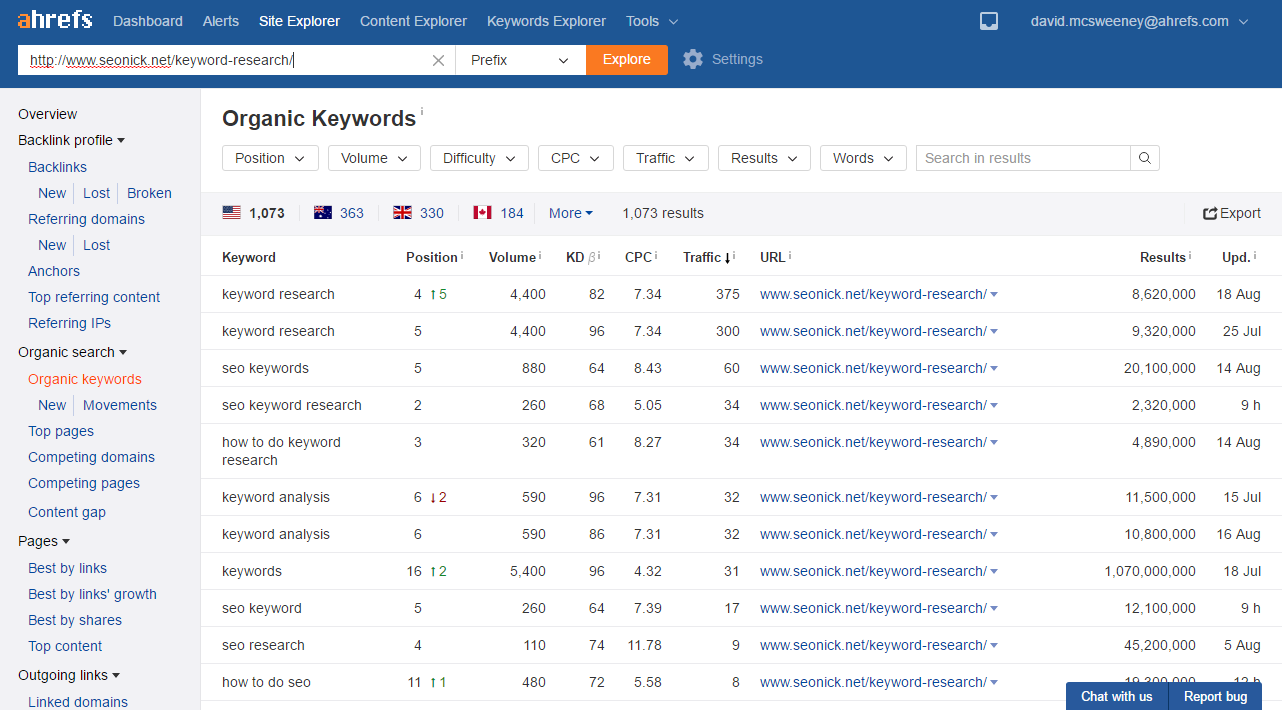The width and height of the screenshot is (1282, 710).
Task: Show the Volume column info tooltip
Action: 540,256
